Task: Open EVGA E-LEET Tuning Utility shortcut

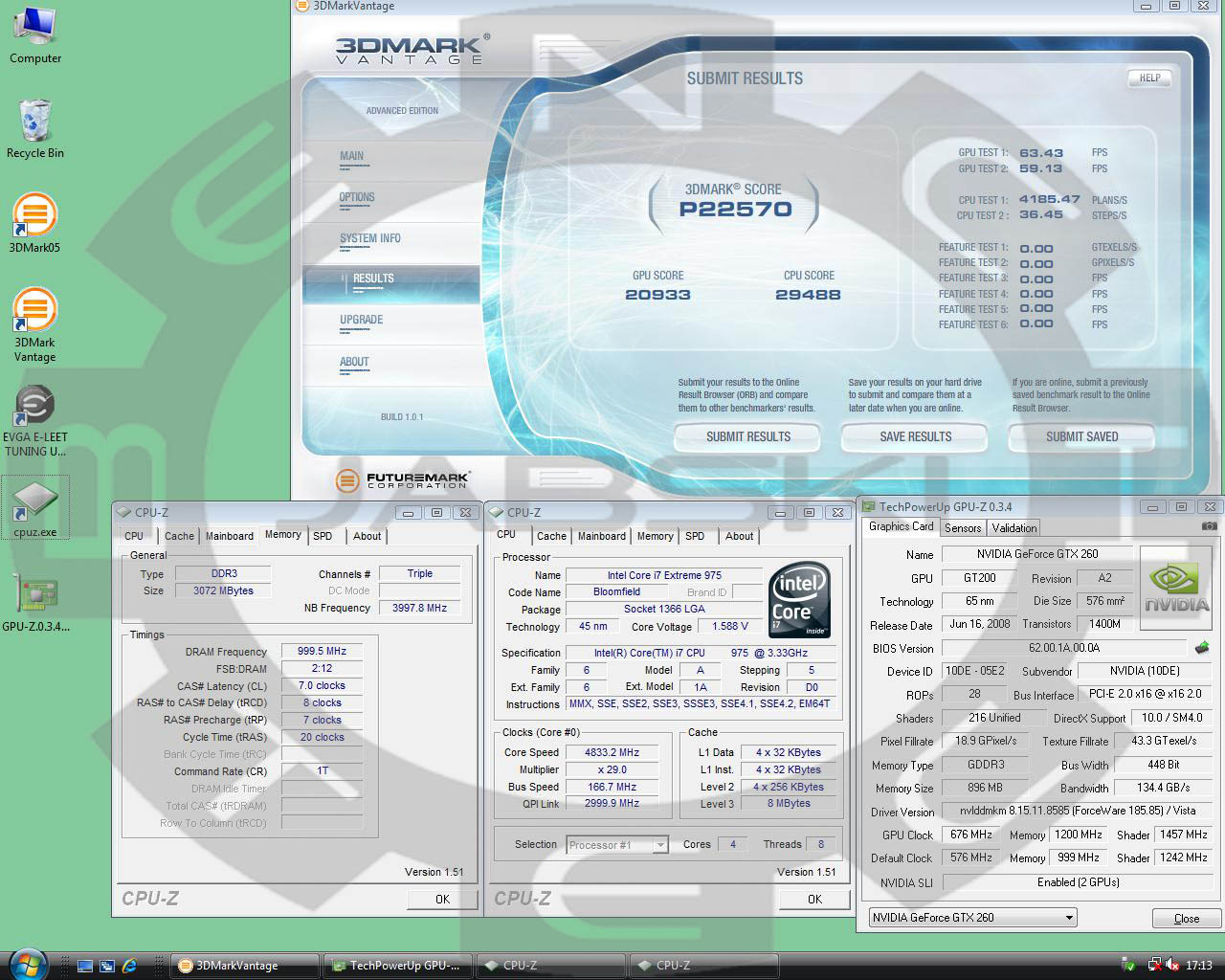Action: [35, 421]
